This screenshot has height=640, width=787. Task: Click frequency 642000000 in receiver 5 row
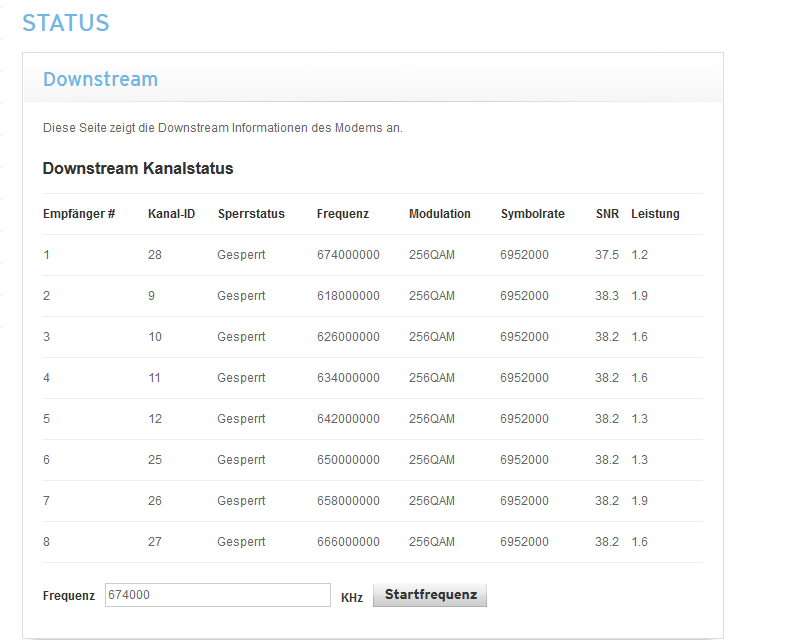[348, 419]
